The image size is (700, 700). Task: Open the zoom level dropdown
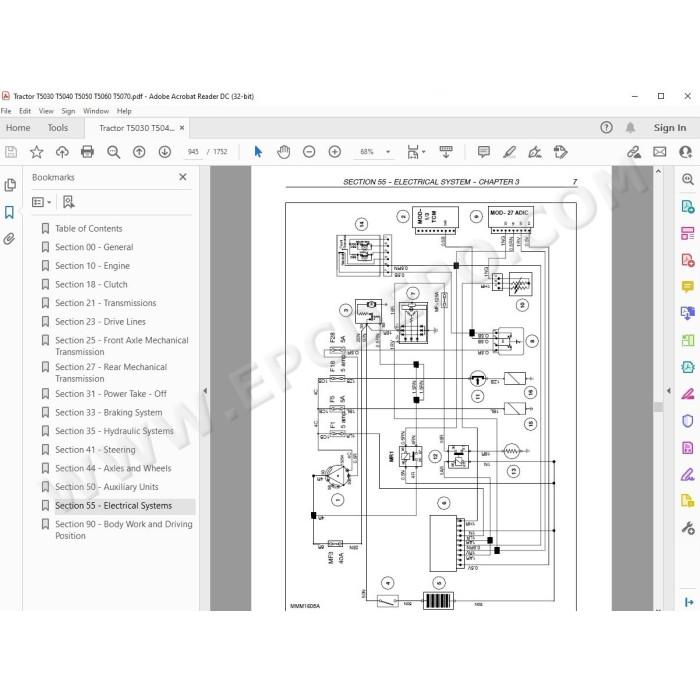(388, 152)
